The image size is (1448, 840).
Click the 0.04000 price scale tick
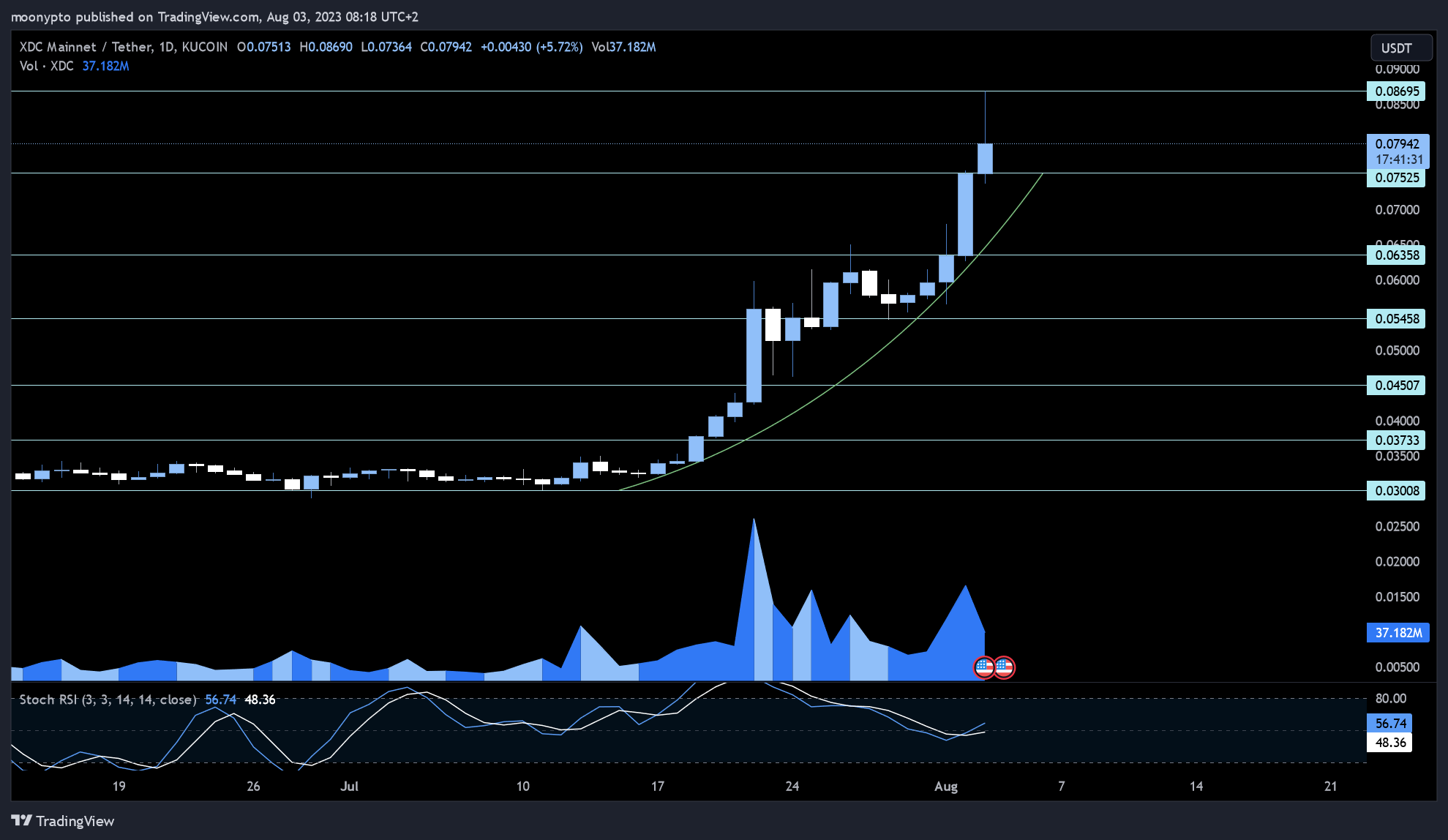pyautogui.click(x=1397, y=421)
